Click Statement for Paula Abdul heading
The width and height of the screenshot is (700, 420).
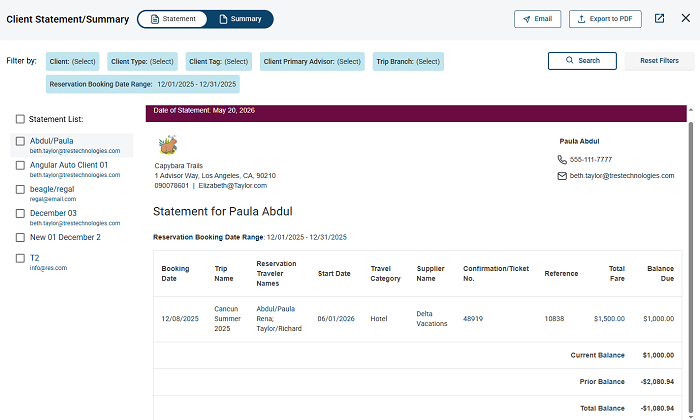(223, 211)
